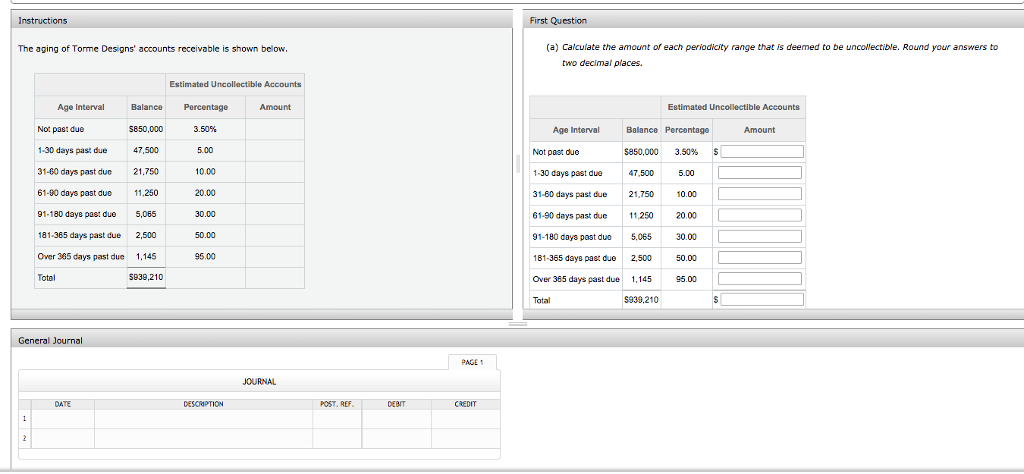1024x474 pixels.
Task: Click the 5,065 balance in First Question table
Action: click(x=641, y=236)
